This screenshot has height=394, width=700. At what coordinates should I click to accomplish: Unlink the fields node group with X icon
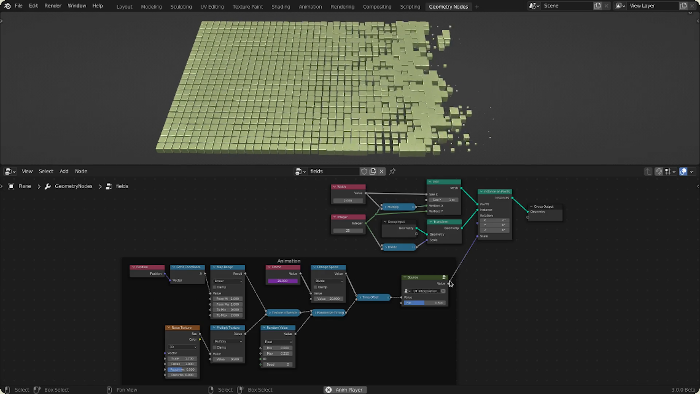click(382, 171)
